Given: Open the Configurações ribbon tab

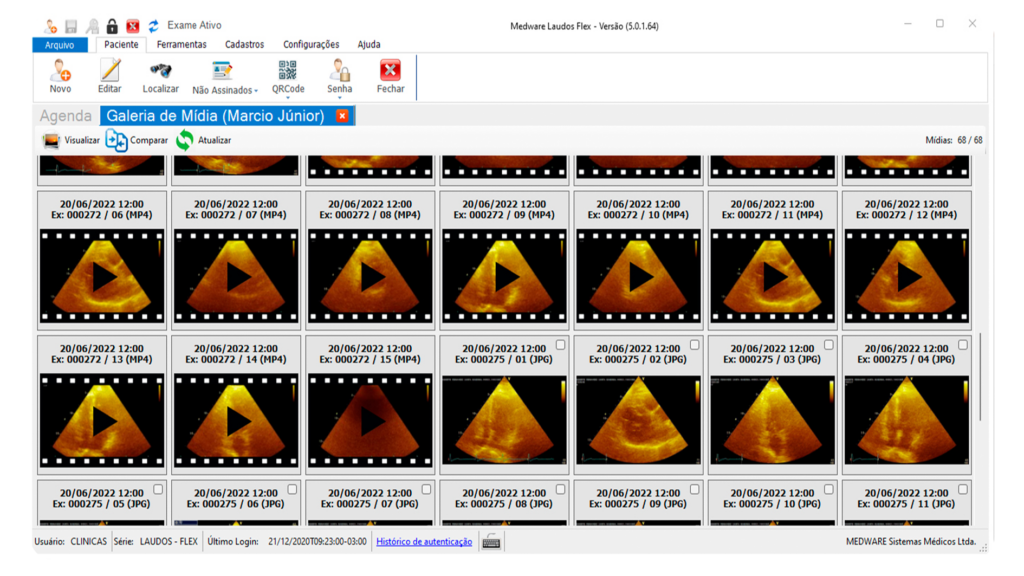Looking at the screenshot, I should tap(311, 44).
